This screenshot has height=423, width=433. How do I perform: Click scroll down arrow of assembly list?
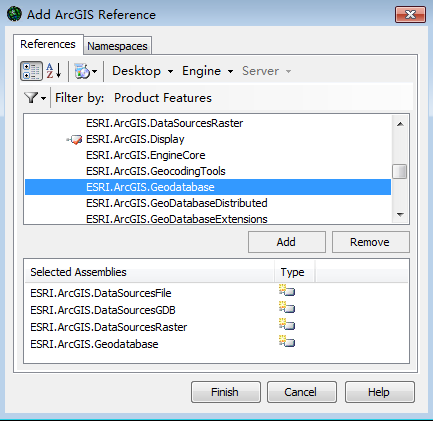pos(400,215)
